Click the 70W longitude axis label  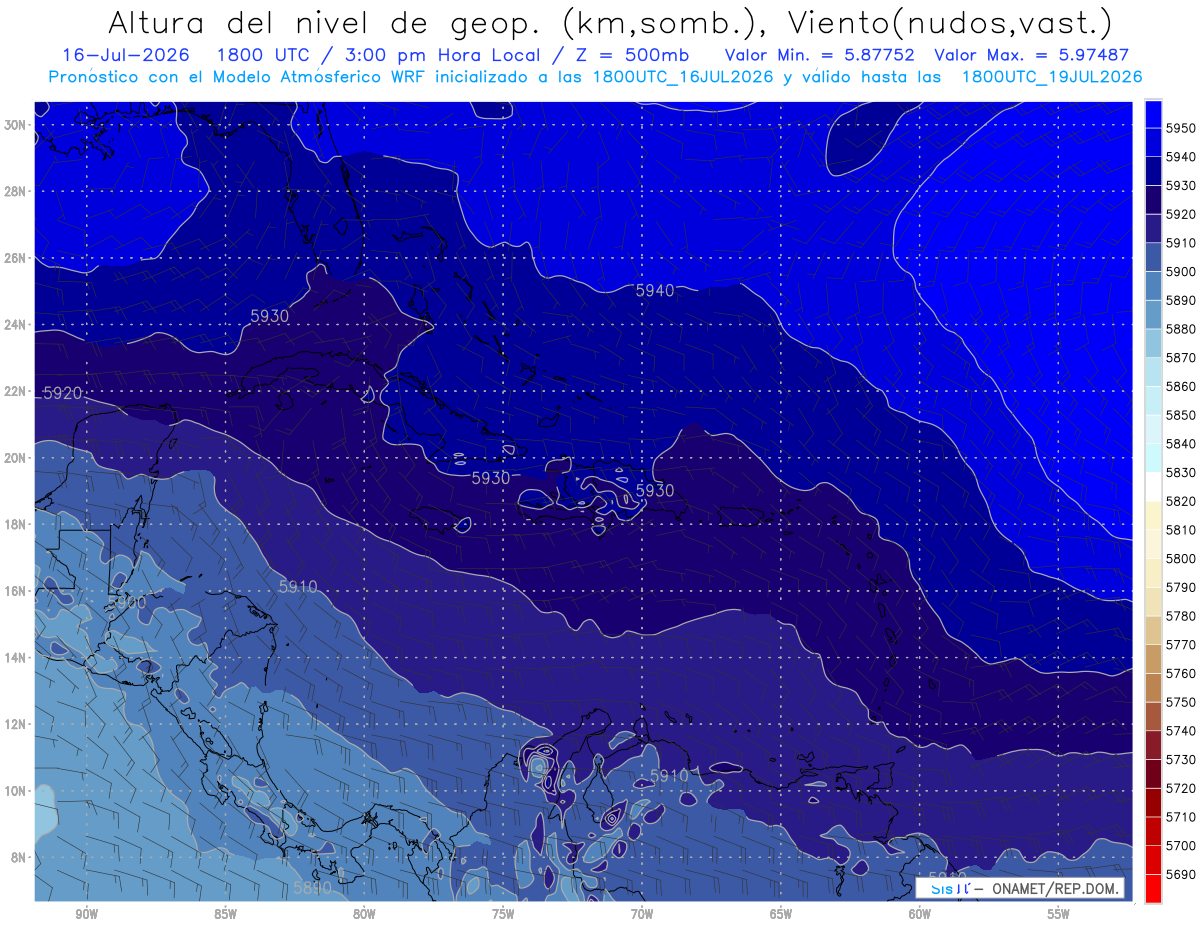[x=642, y=914]
